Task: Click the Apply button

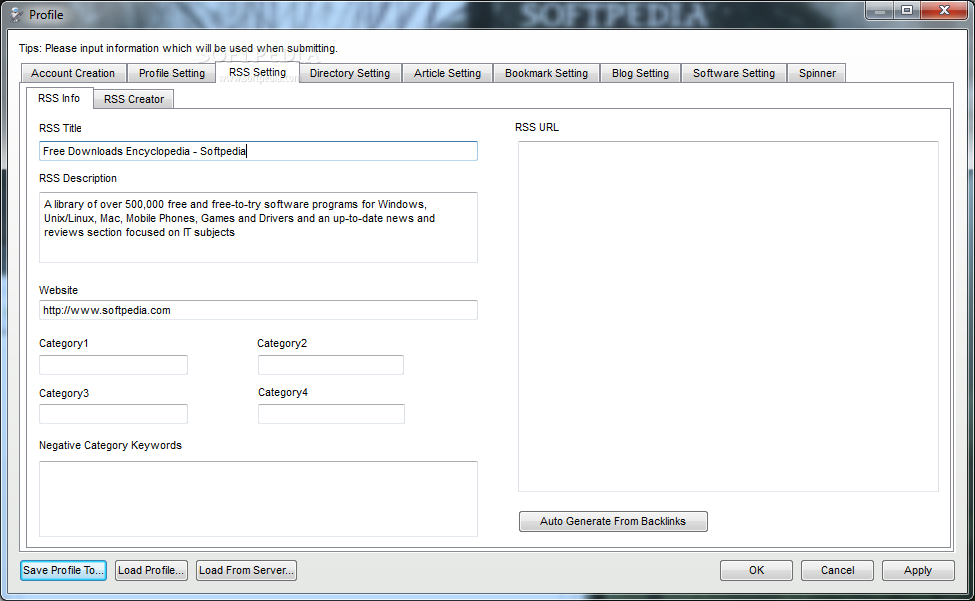Action: pyautogui.click(x=918, y=571)
